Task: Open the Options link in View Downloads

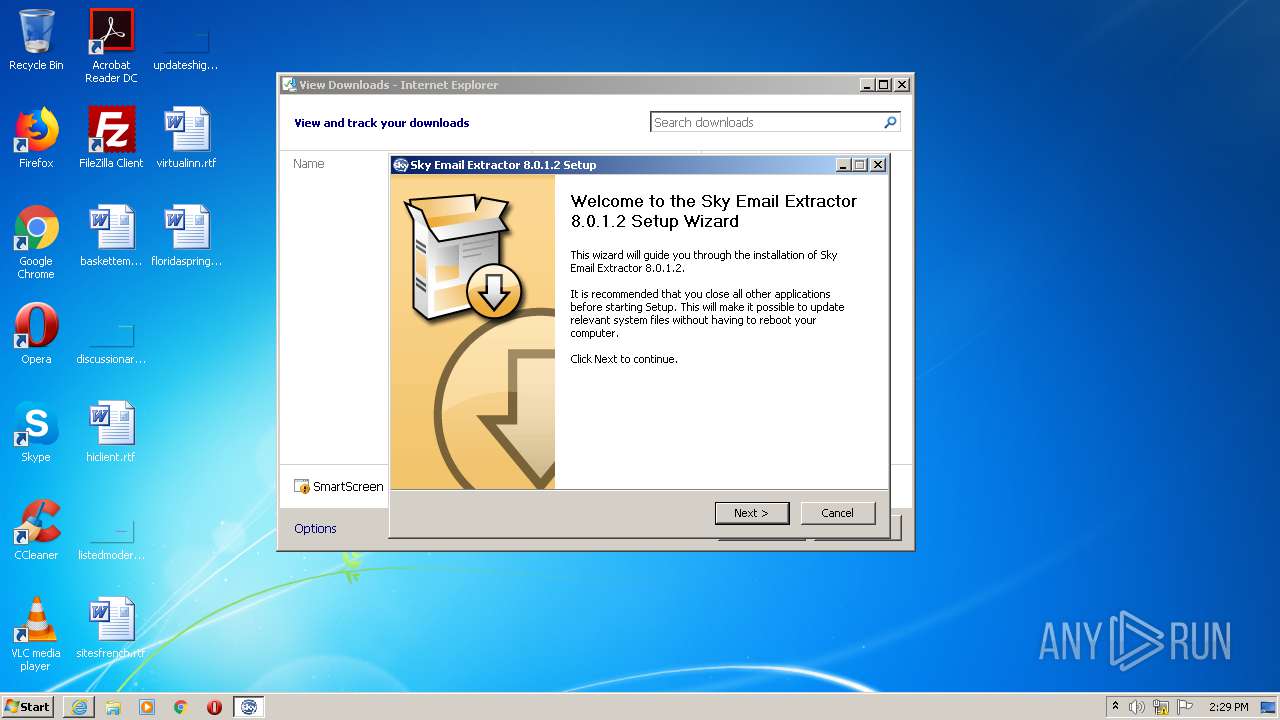Action: tap(315, 529)
